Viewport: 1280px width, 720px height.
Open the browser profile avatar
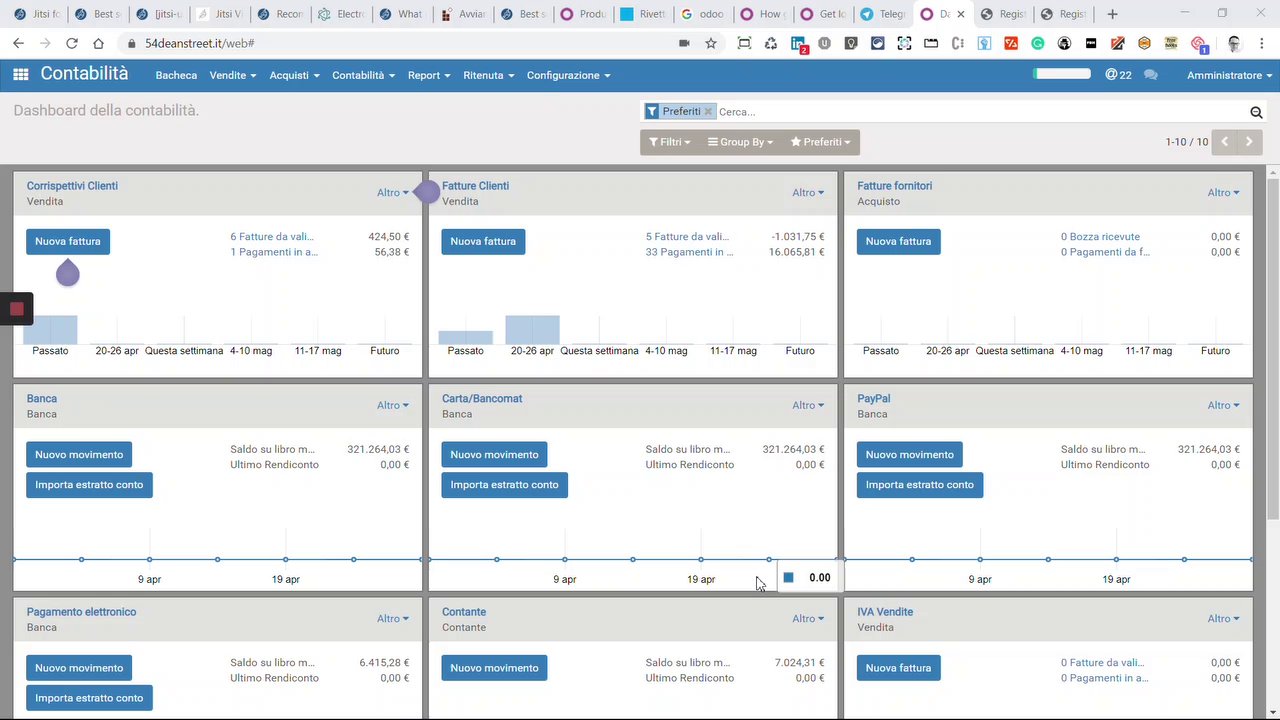click(1234, 44)
